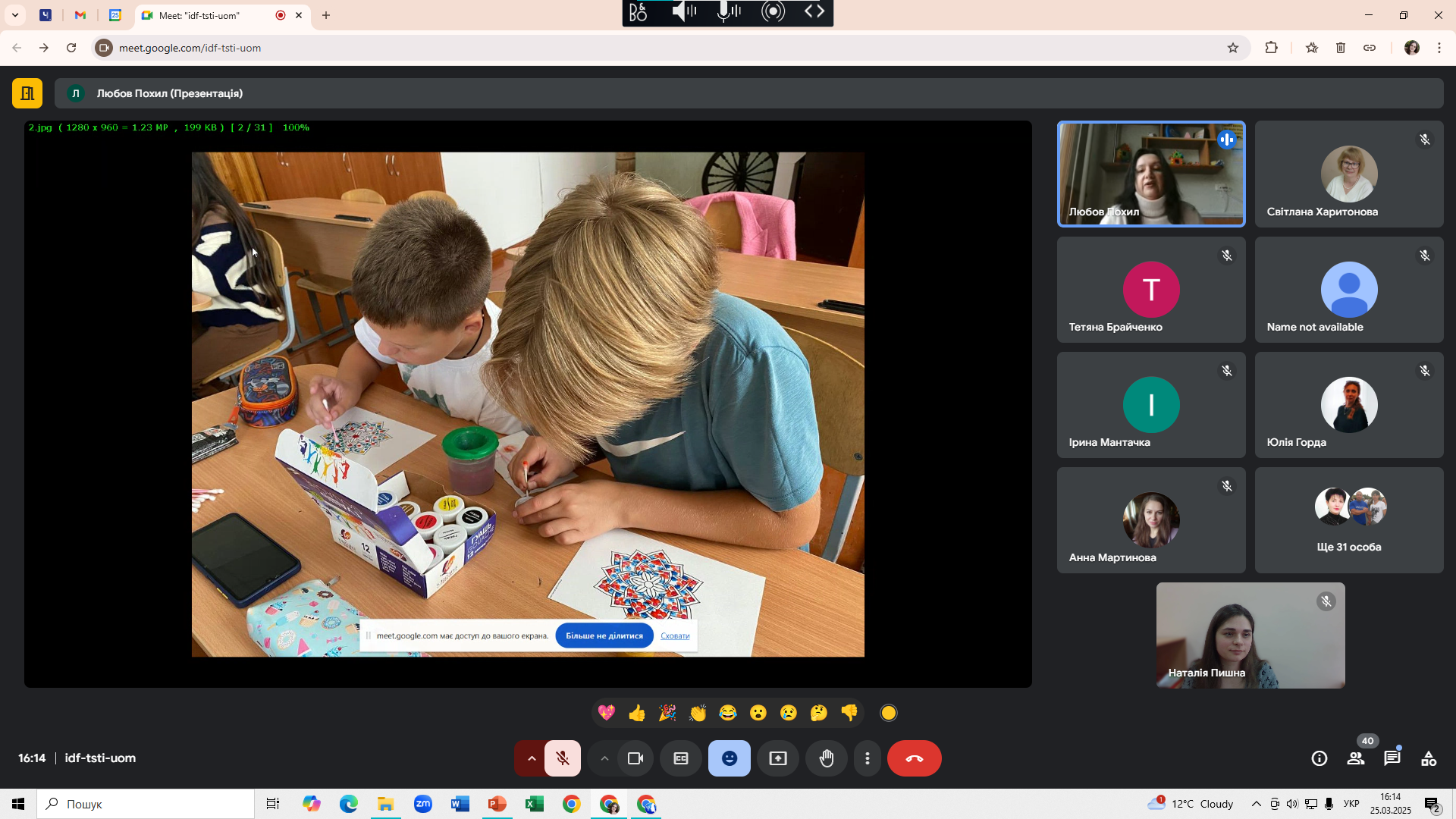Select Любов Похил video tile

[x=1151, y=174]
